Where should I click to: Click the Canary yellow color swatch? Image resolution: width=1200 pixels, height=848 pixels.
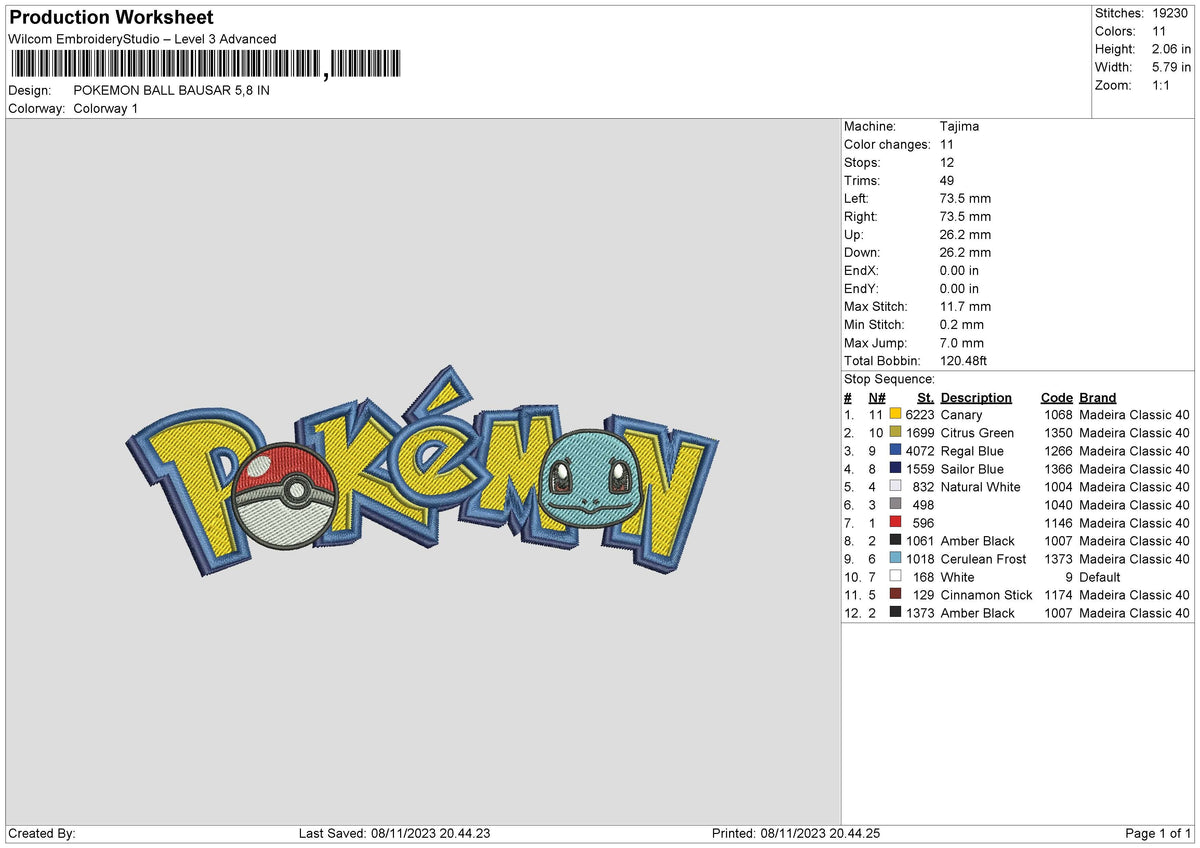pos(895,414)
